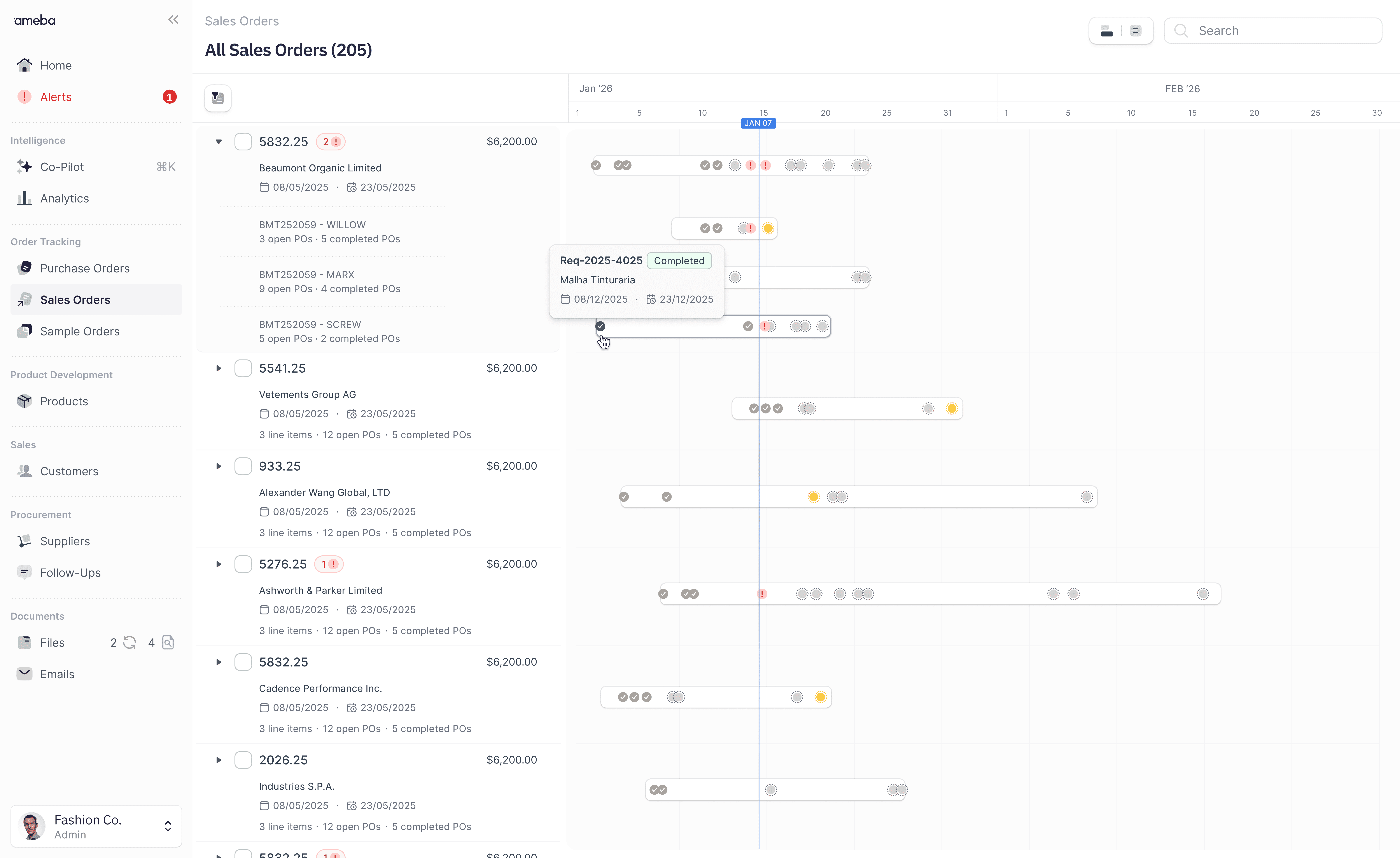
Task: Click yellow milestone dot on 933.25 timeline
Action: 813,497
